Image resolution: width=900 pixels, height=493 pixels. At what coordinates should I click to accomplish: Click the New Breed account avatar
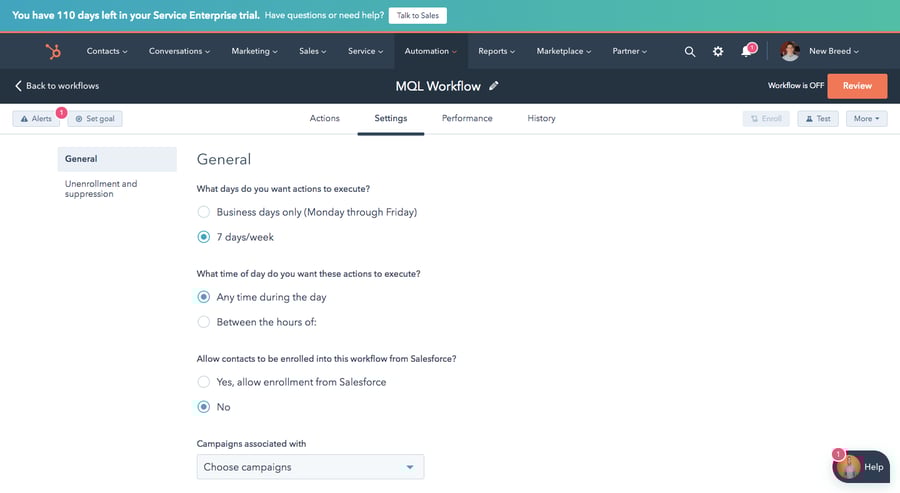tap(790, 51)
